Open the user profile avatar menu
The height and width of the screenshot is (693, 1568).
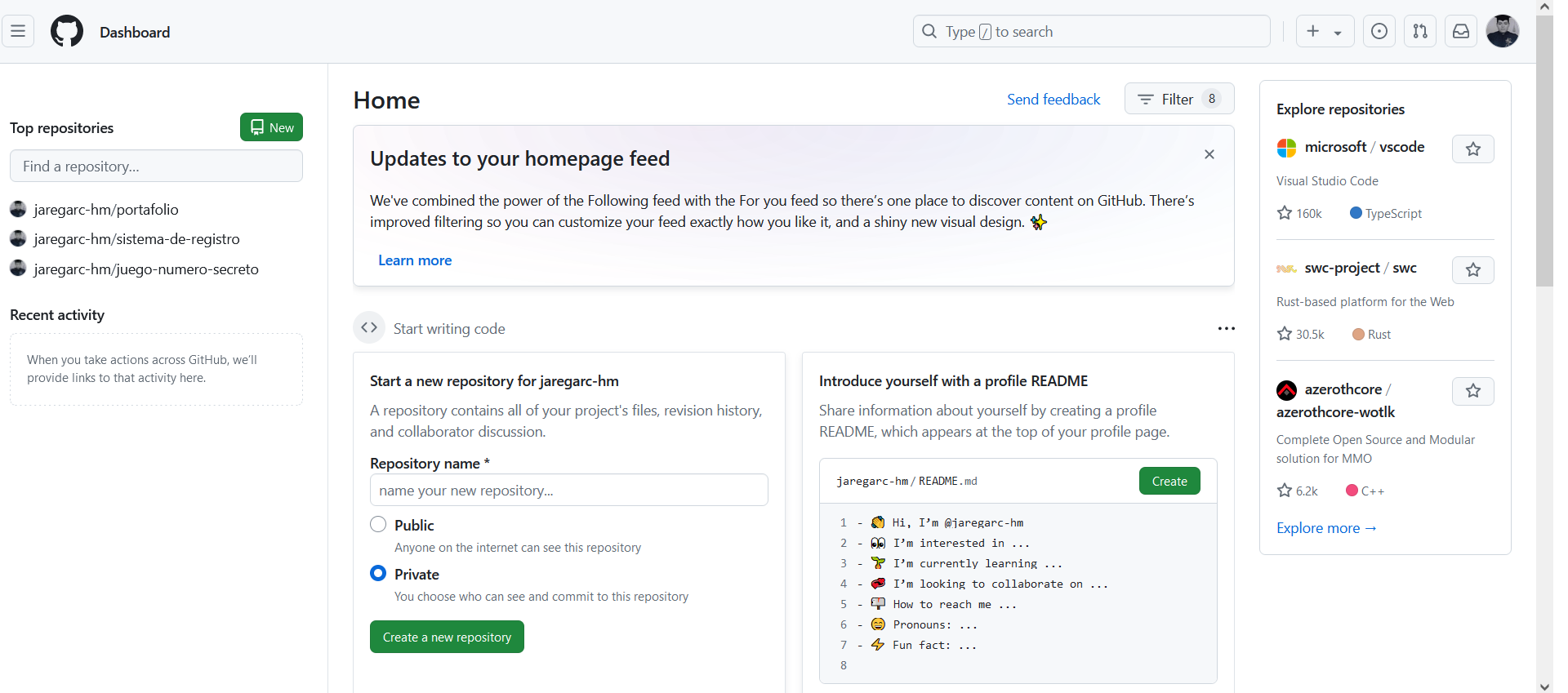pyautogui.click(x=1503, y=31)
